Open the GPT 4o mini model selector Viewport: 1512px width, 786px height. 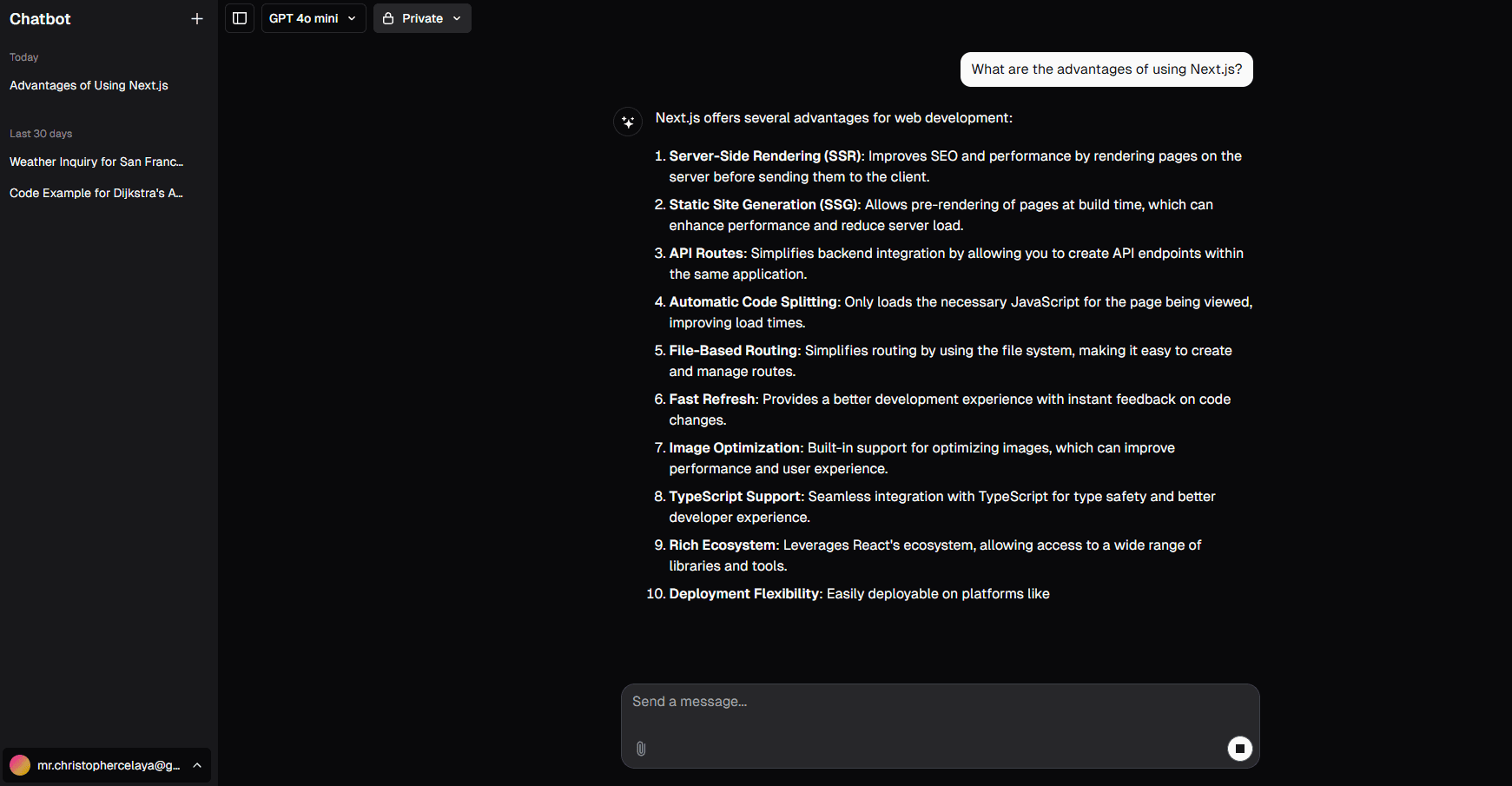point(314,18)
